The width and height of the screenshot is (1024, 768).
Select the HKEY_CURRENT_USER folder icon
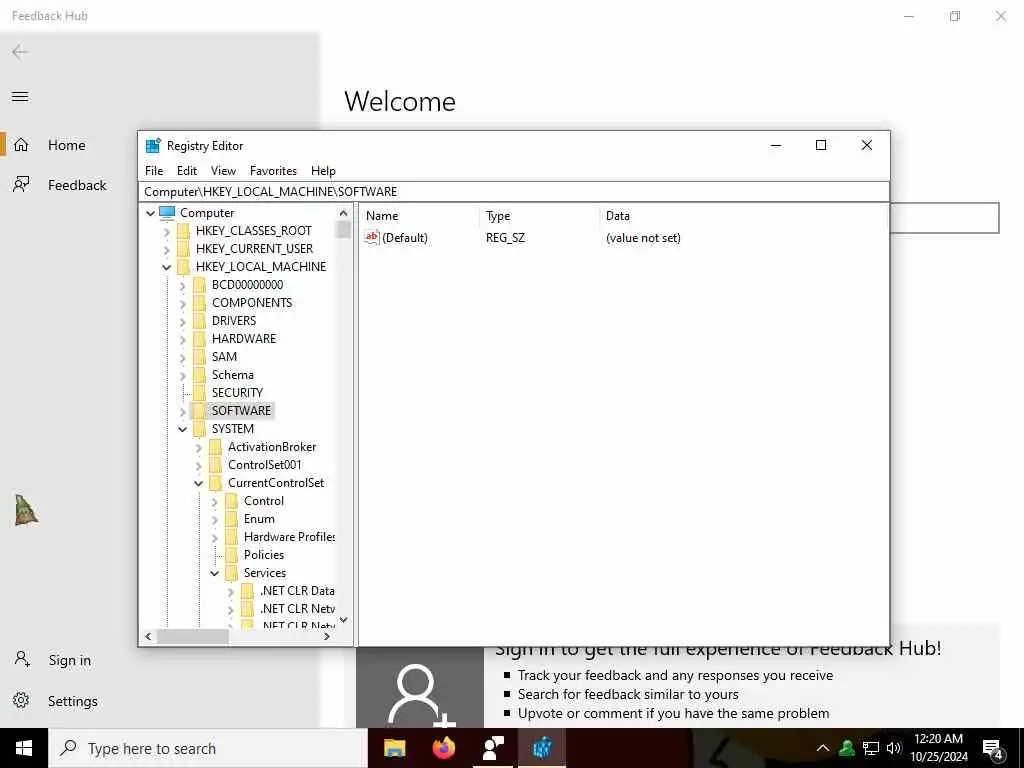coord(184,249)
